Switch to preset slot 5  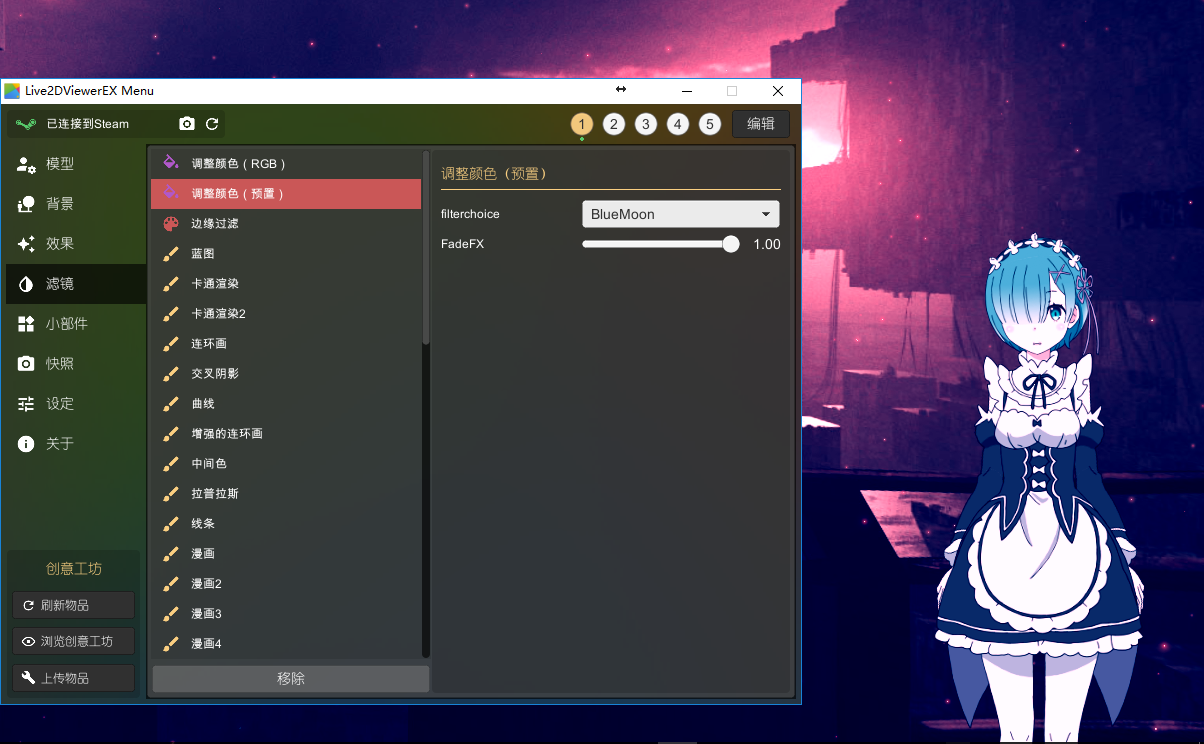[x=710, y=124]
